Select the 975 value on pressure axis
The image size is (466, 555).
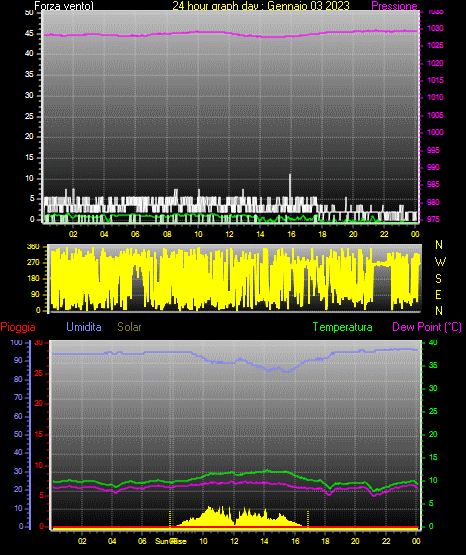pos(433,219)
